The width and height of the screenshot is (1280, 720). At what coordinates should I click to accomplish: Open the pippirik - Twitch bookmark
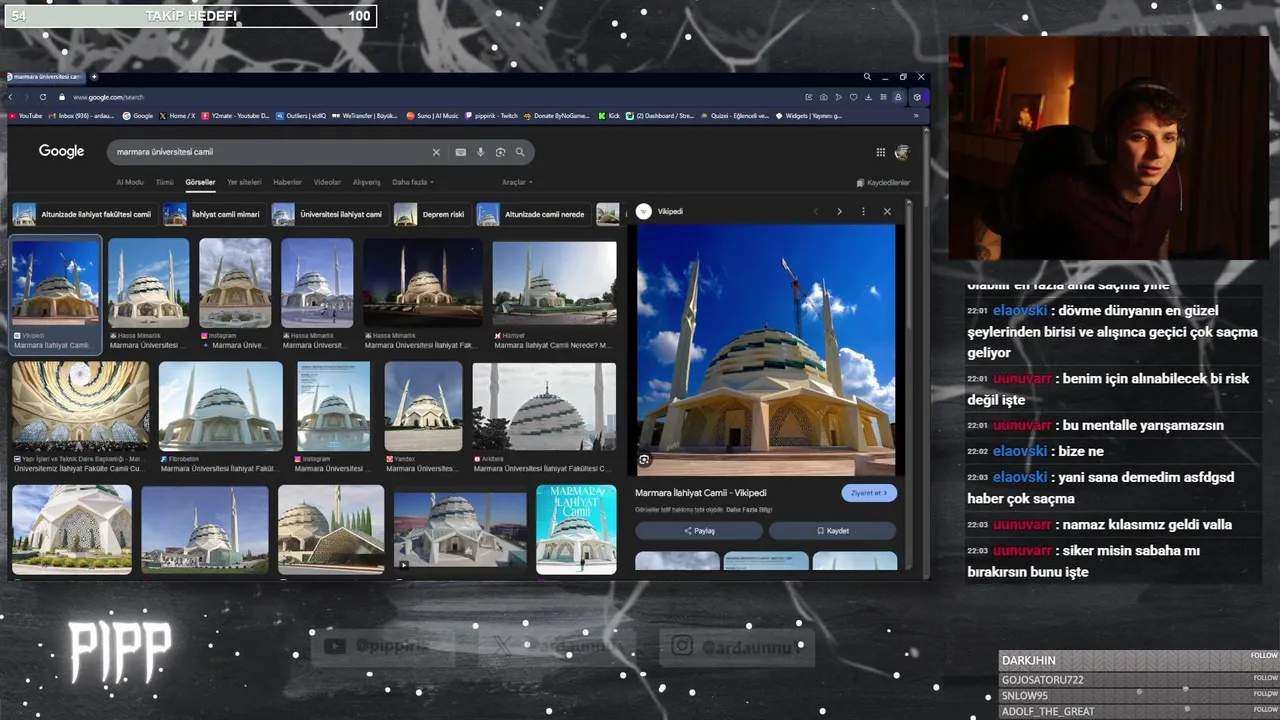click(x=492, y=116)
